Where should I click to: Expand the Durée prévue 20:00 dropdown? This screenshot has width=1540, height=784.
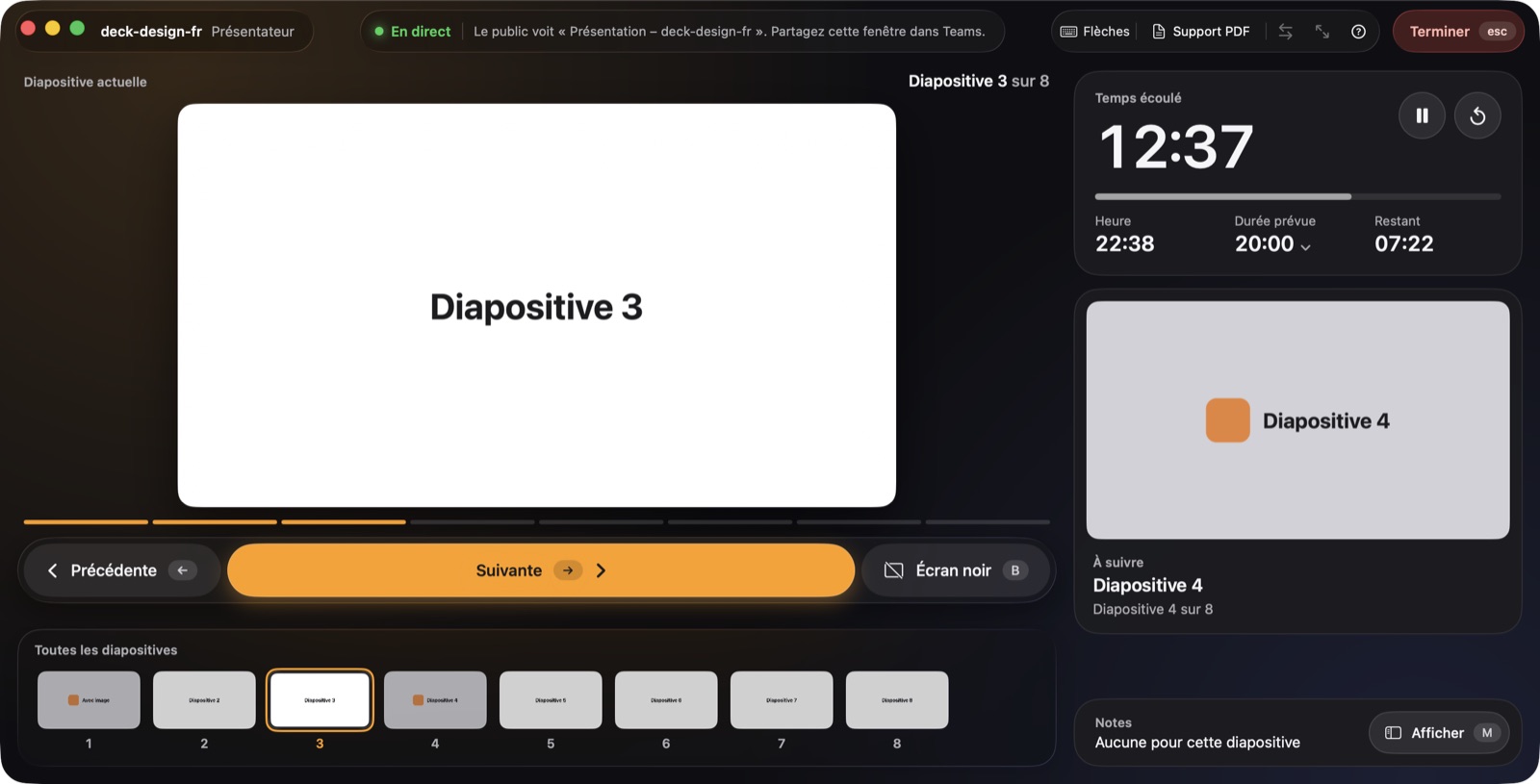tap(1272, 244)
